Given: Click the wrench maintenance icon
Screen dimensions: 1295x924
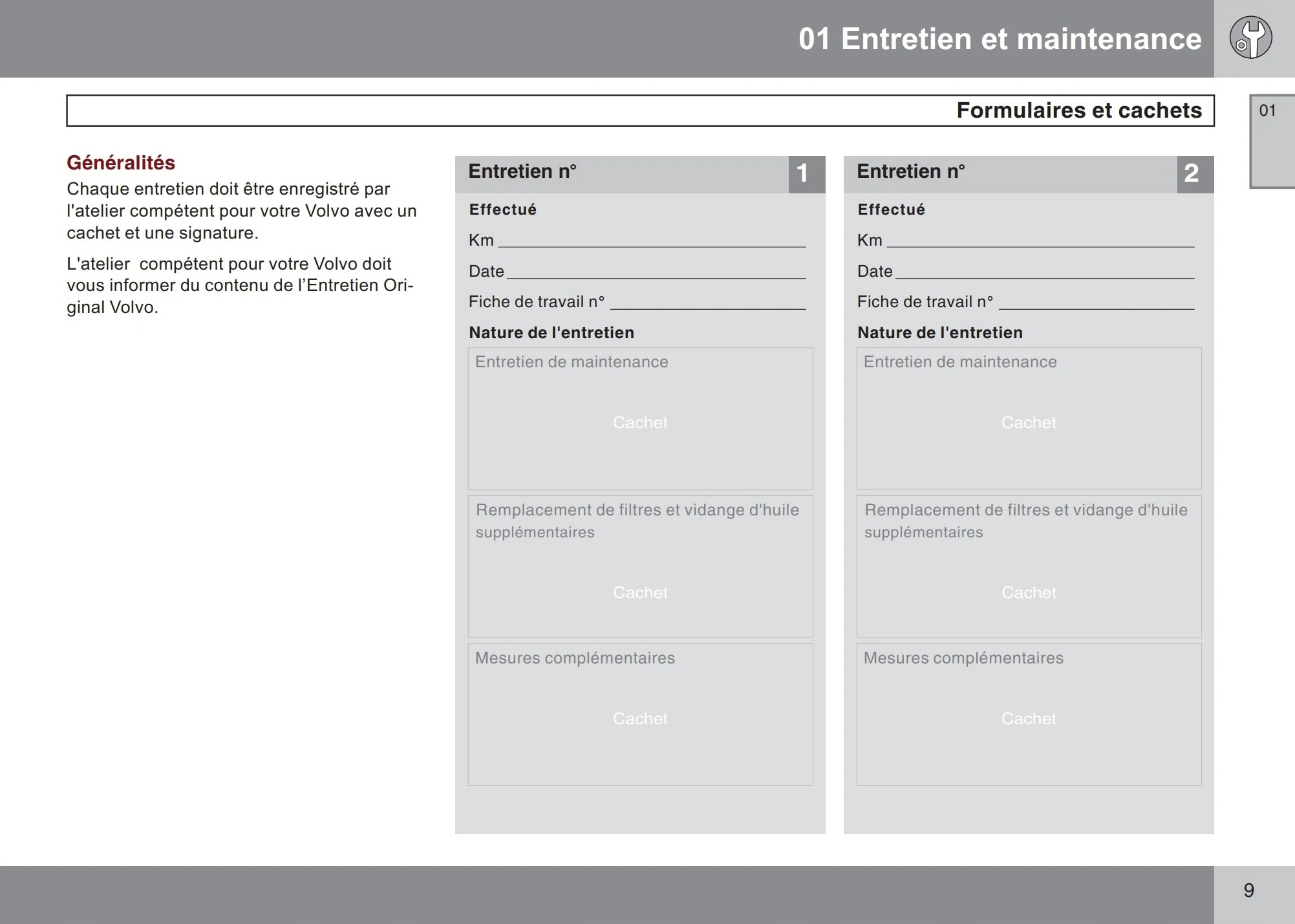Looking at the screenshot, I should pyautogui.click(x=1250, y=38).
